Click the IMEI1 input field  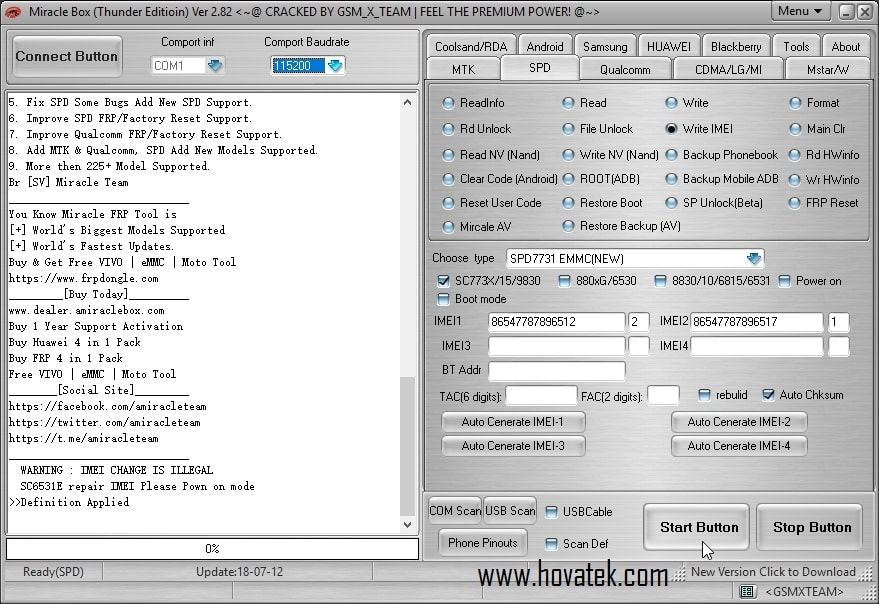click(556, 322)
